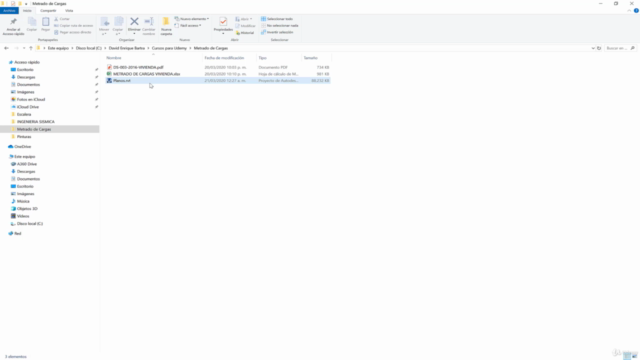
Task: Click the Historial button
Action: click(x=244, y=33)
